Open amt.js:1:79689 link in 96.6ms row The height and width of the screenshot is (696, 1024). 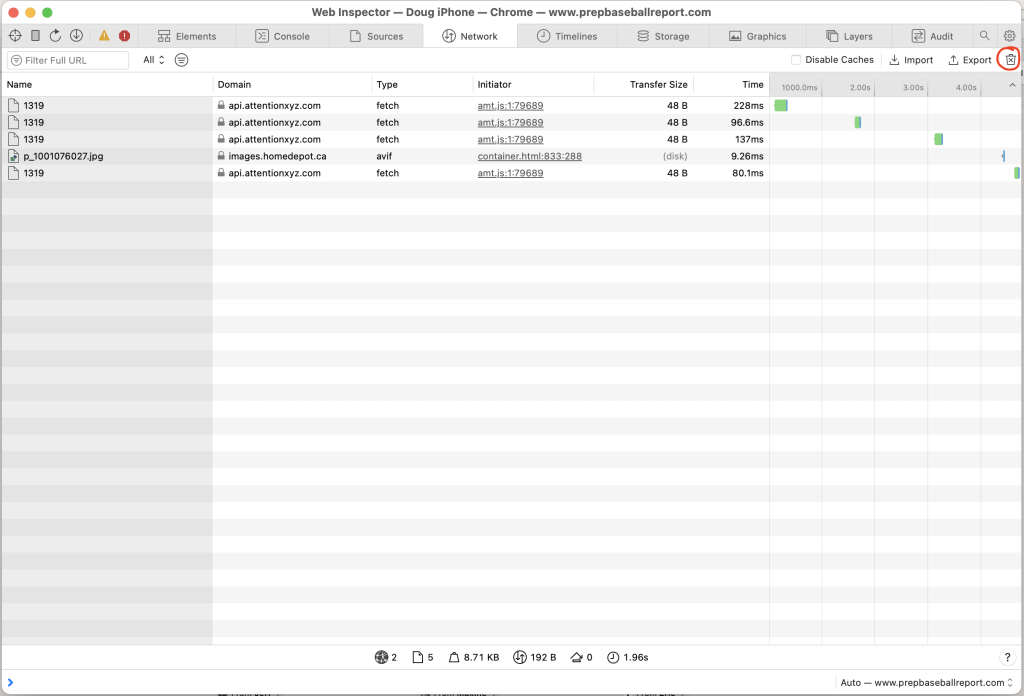[510, 122]
